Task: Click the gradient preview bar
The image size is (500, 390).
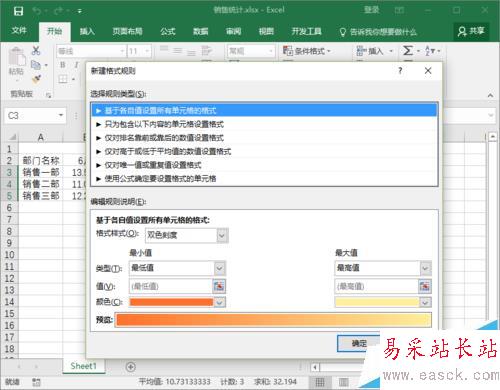Action: 274,320
